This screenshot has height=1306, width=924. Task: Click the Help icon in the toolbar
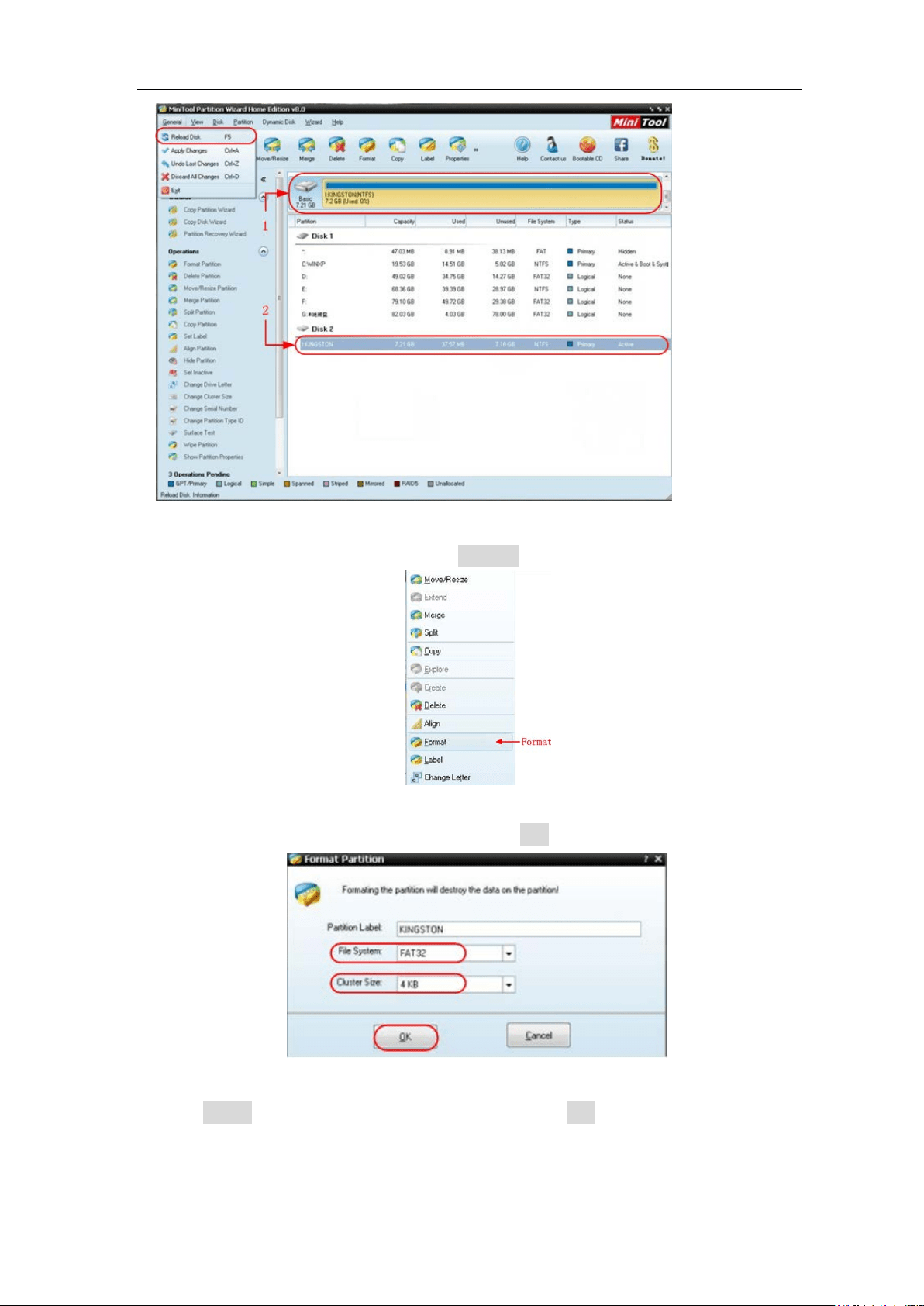point(522,149)
